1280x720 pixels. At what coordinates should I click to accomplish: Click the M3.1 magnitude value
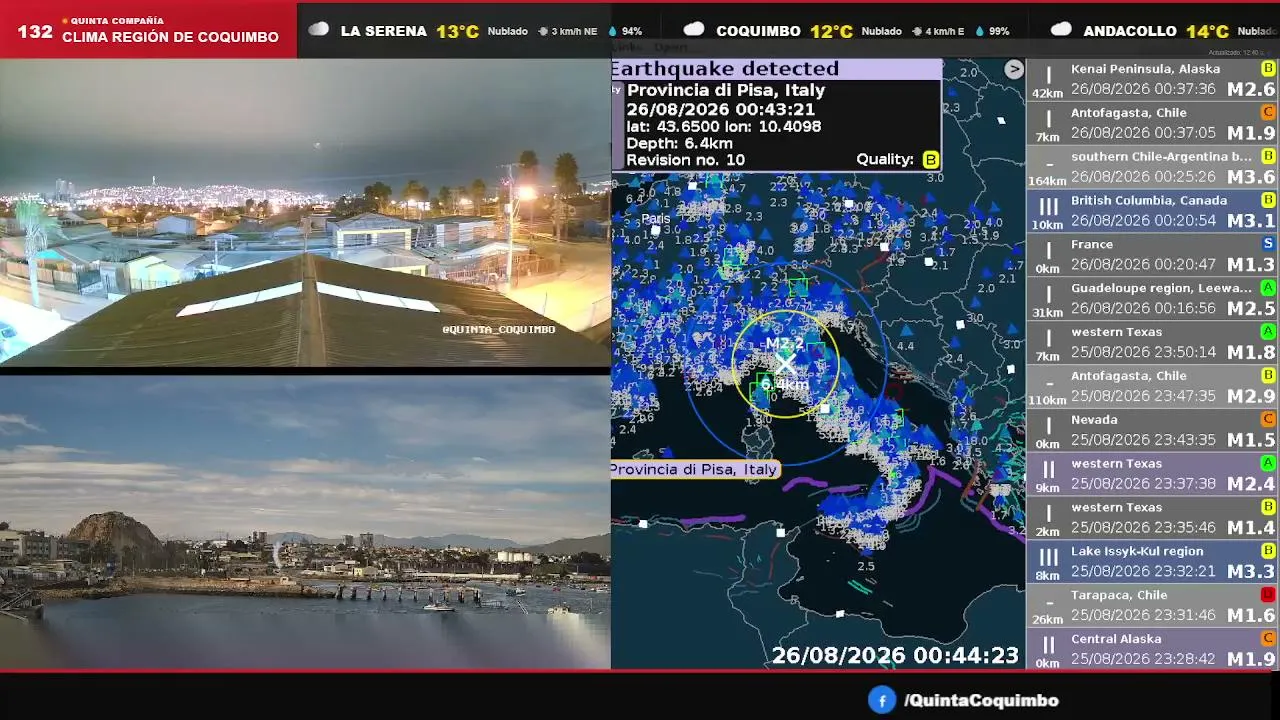point(1251,221)
